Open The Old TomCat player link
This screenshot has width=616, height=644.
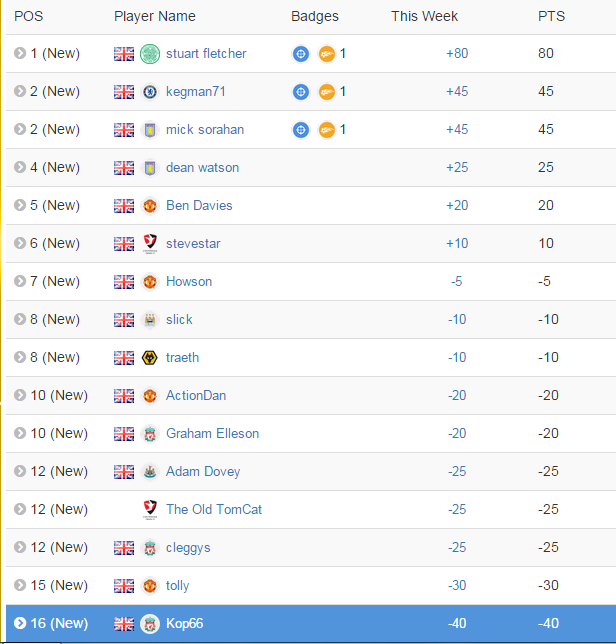click(x=214, y=509)
